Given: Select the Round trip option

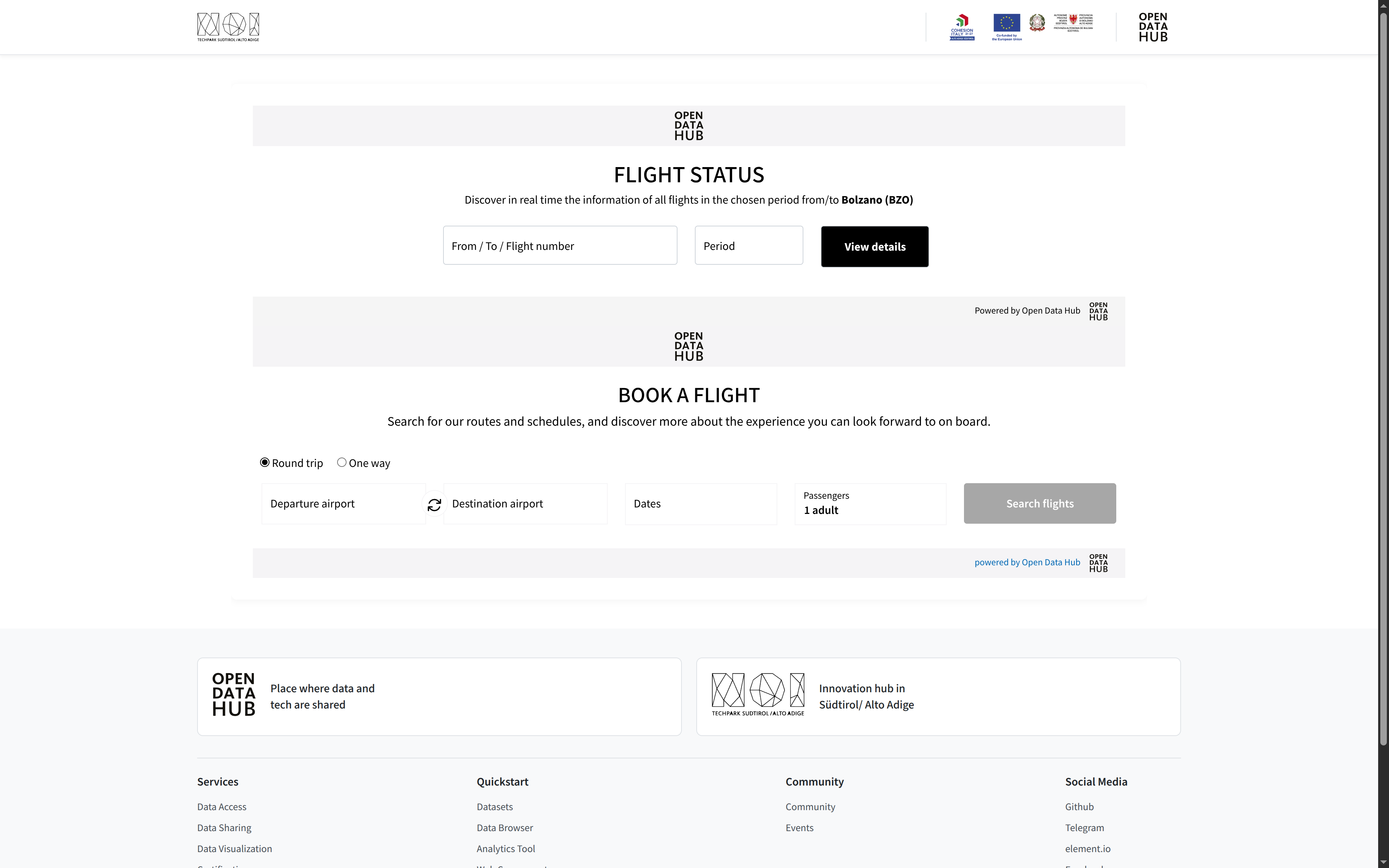Looking at the screenshot, I should 265,462.
